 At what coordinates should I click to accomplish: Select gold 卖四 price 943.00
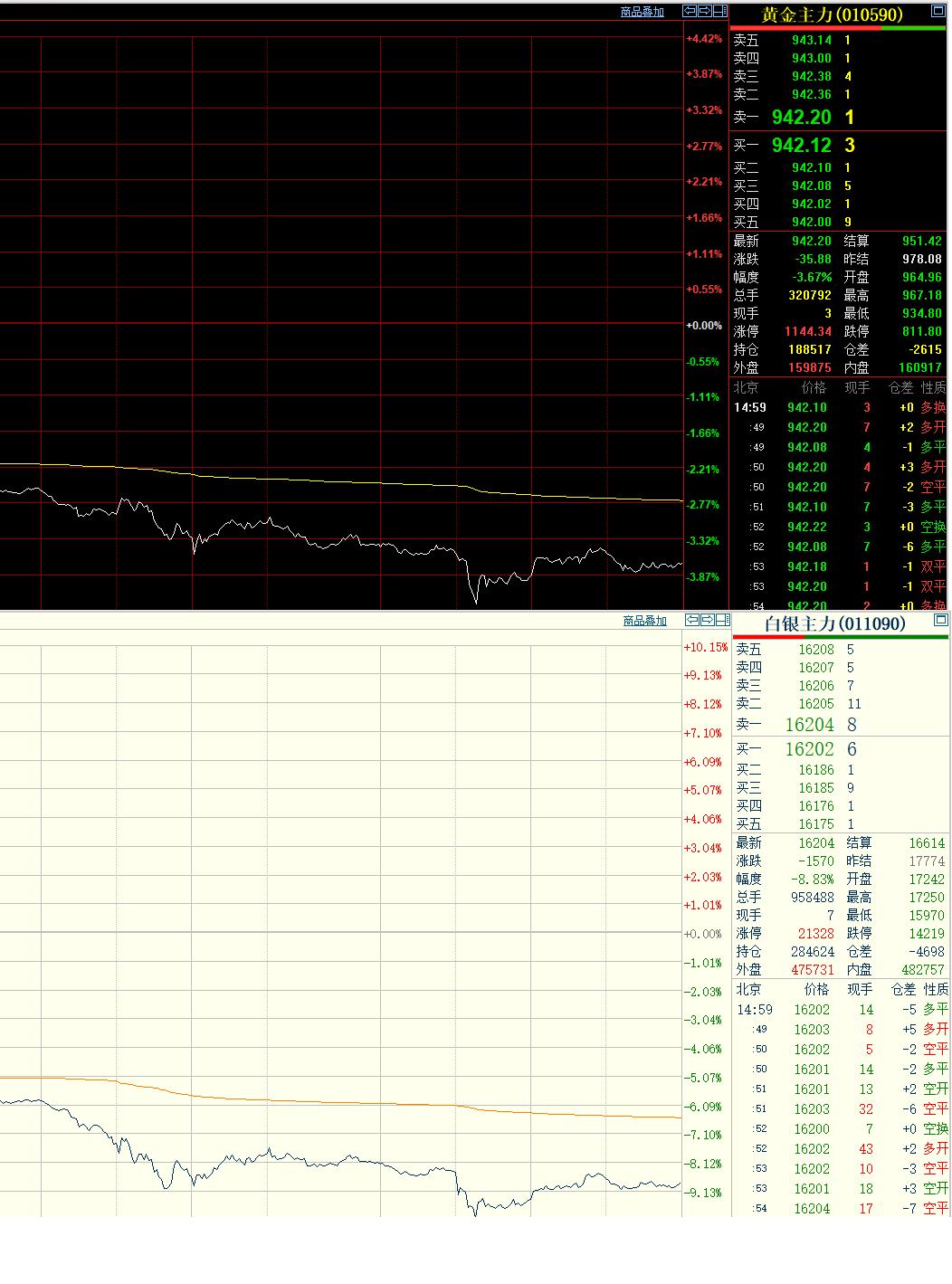(x=812, y=58)
